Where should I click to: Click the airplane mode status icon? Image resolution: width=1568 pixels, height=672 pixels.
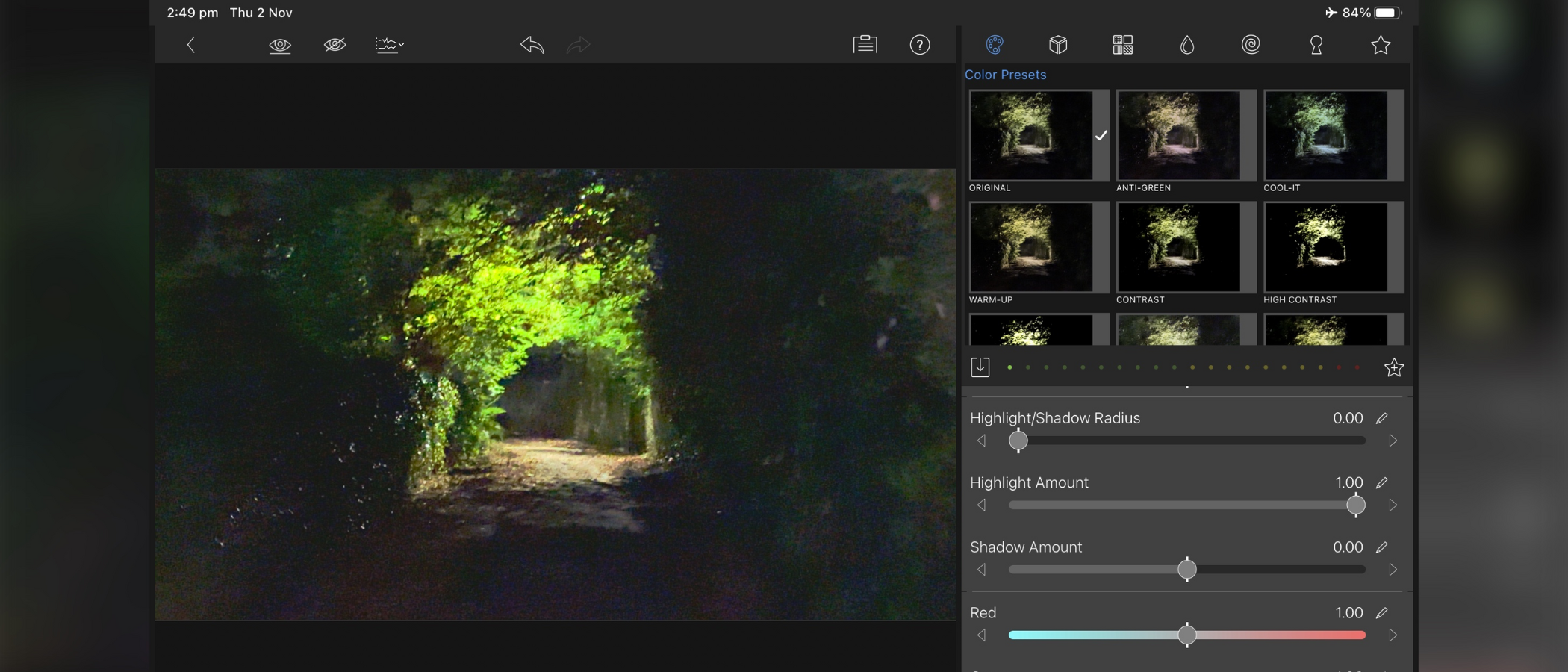click(x=1331, y=13)
